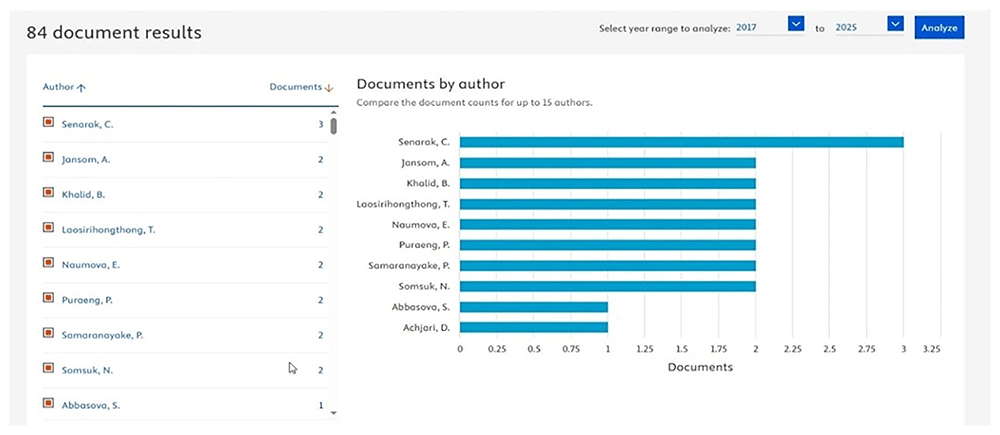Untick the Naumova, E. checkbox
Viewport: 1000px width, 435px height.
coord(48,262)
